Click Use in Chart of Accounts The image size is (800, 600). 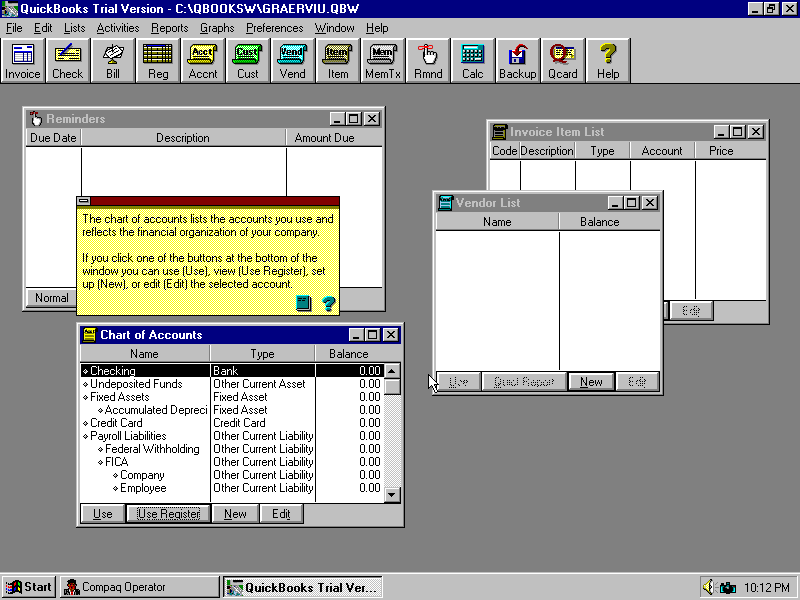[x=103, y=514]
